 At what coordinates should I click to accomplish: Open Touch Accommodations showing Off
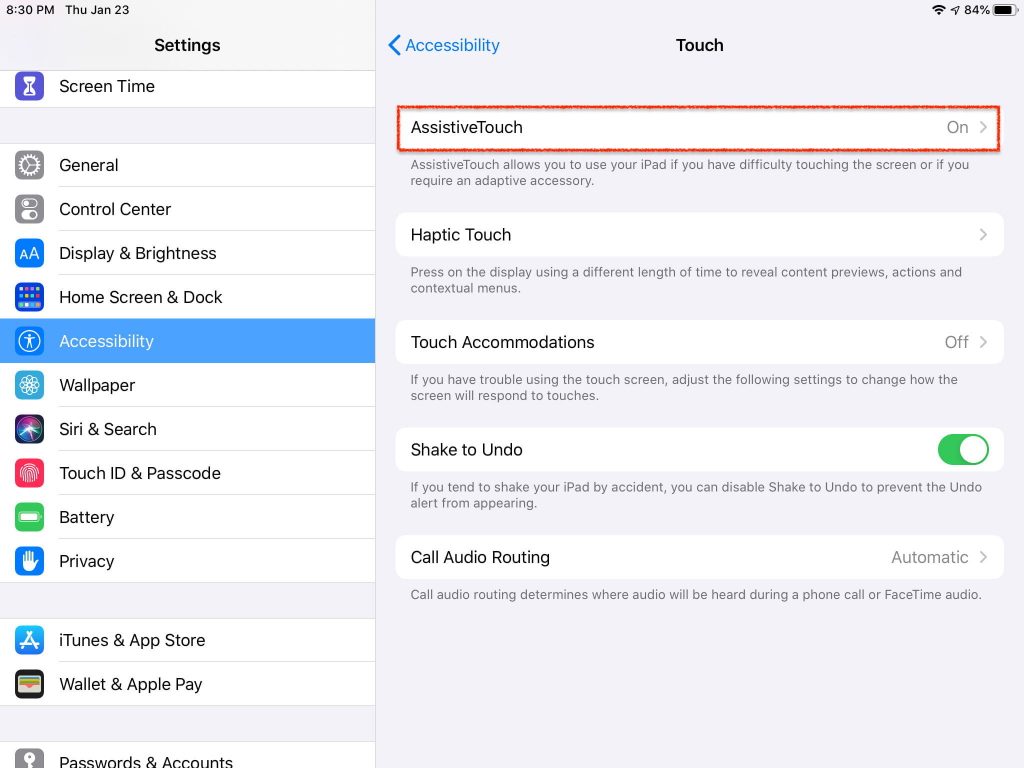coord(699,342)
